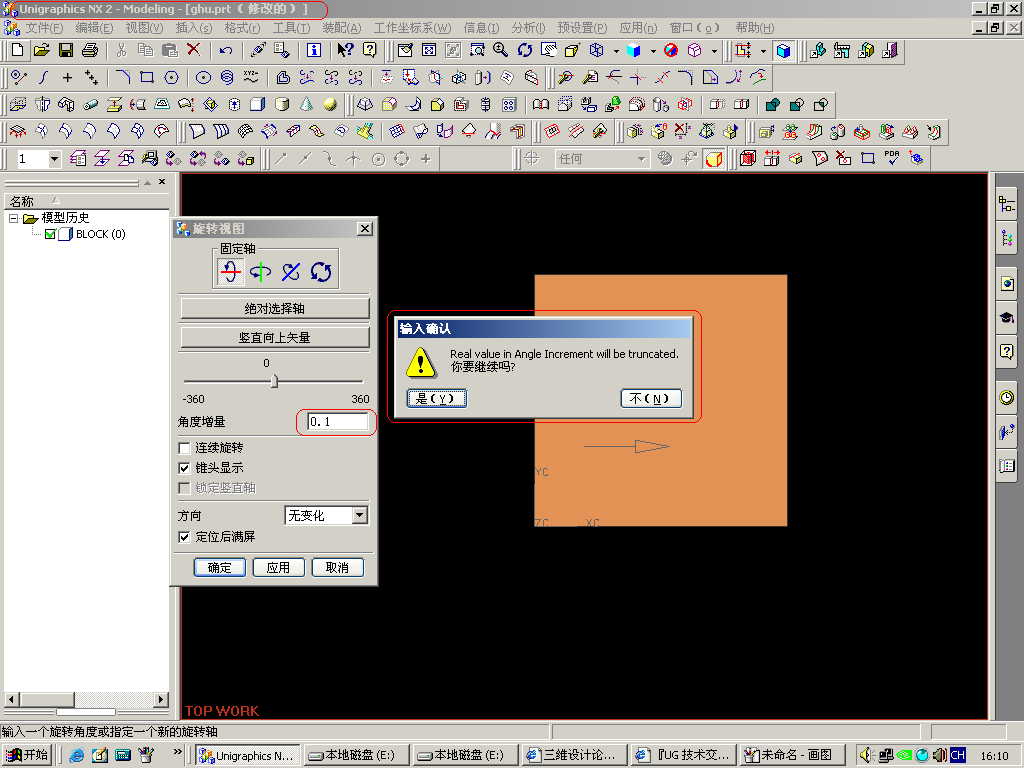Image resolution: width=1024 pixels, height=768 pixels.
Task: Click the Windows 开始 start button
Action: tap(27, 755)
